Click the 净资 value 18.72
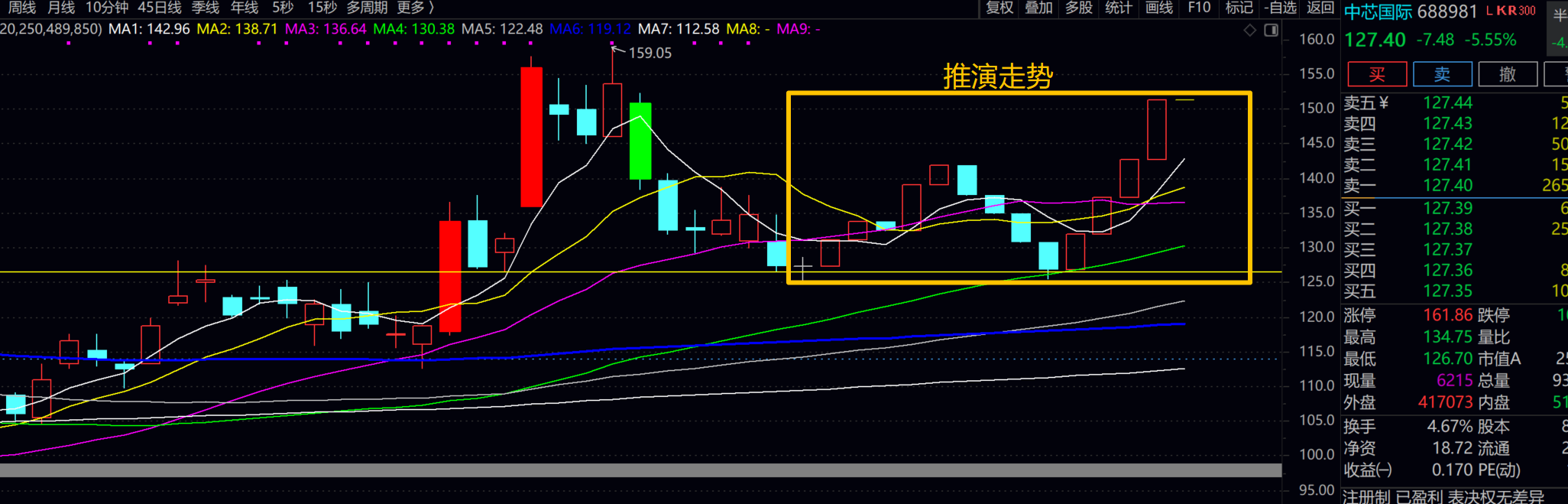1568x504 pixels. (x=1452, y=448)
